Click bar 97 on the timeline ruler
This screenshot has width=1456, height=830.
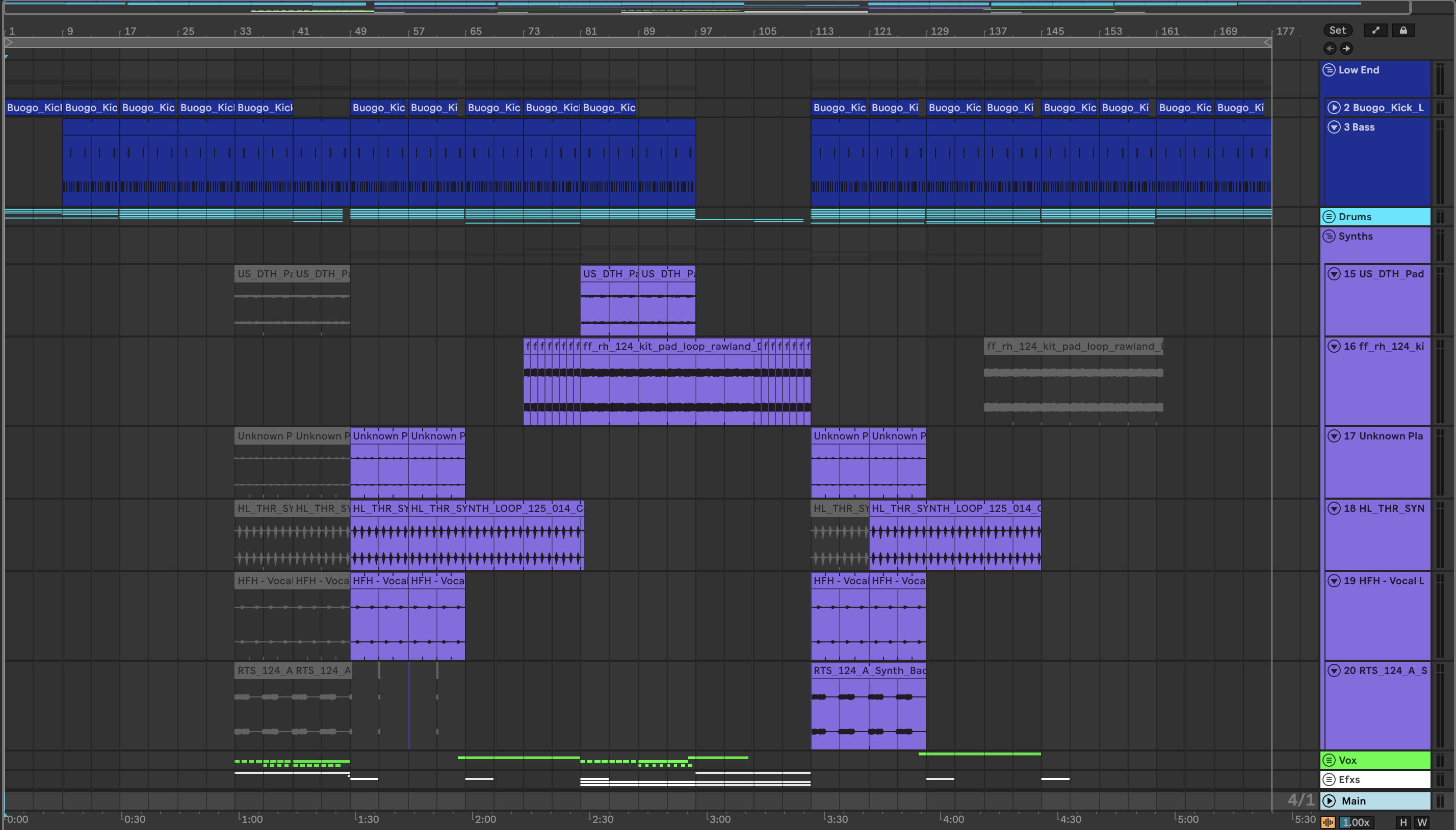(x=706, y=31)
